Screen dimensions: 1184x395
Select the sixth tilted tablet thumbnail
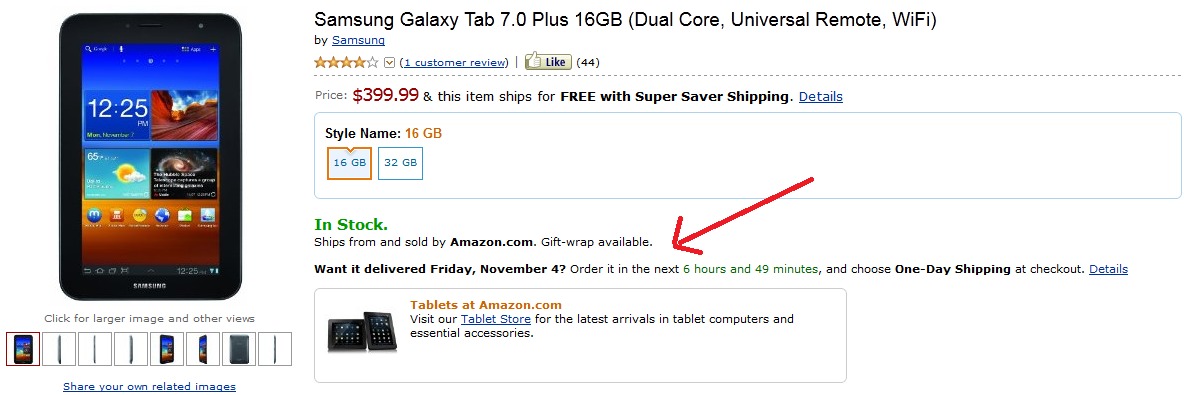tap(202, 349)
